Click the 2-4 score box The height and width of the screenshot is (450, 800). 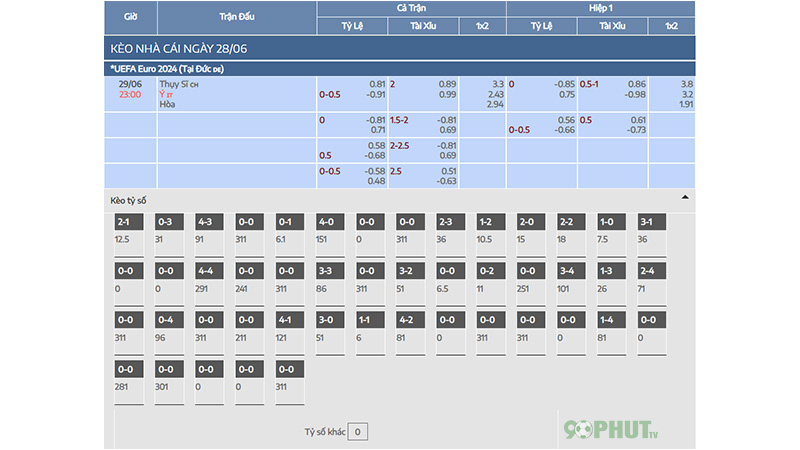tap(652, 271)
